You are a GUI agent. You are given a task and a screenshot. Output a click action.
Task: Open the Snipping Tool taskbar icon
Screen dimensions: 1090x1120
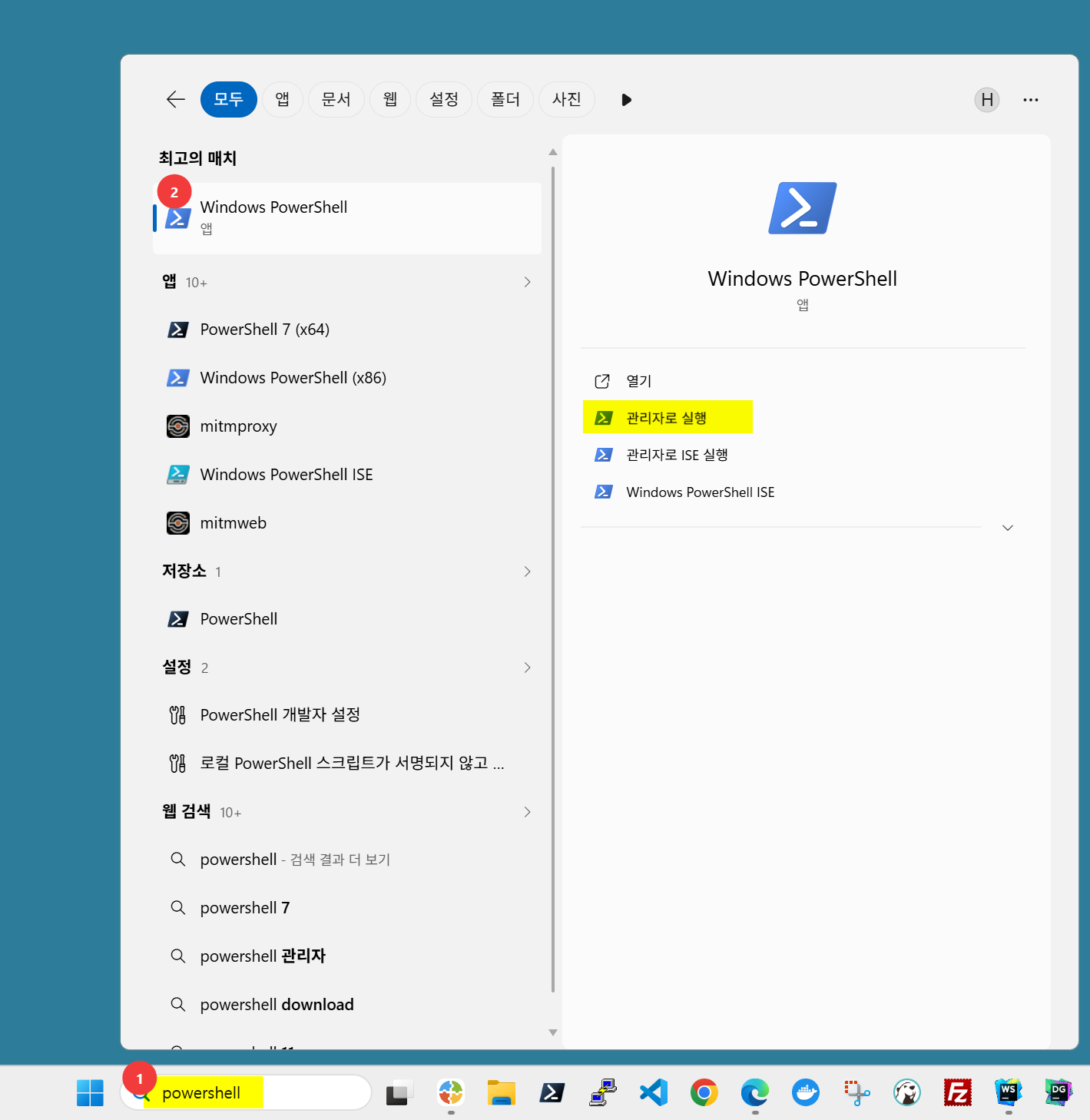coord(856,1092)
